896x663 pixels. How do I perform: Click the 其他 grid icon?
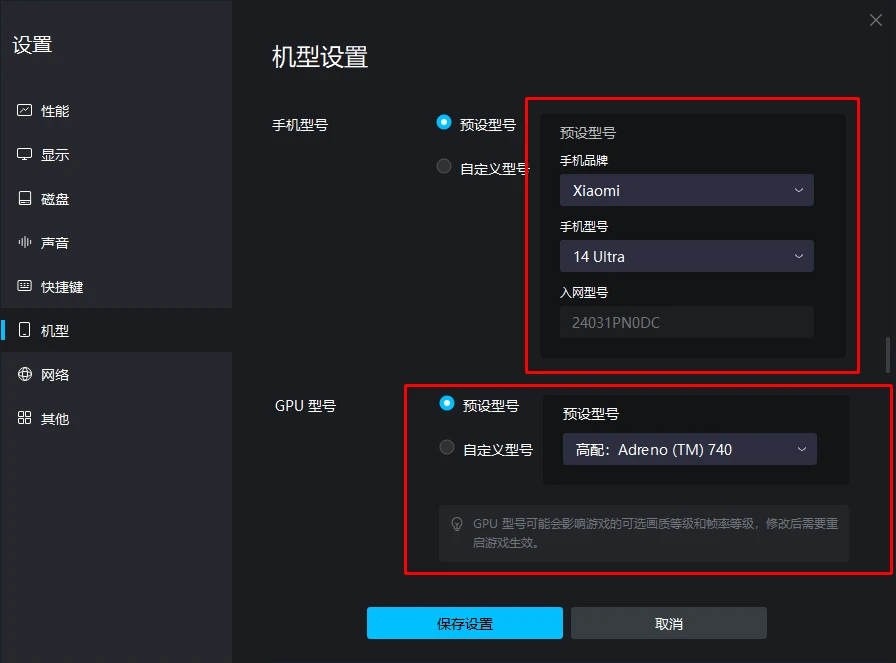click(x=25, y=418)
